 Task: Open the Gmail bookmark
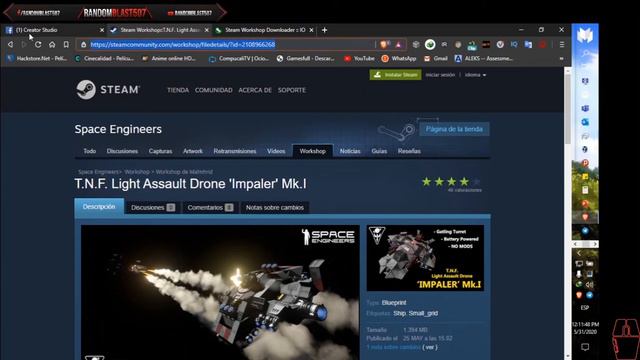click(x=436, y=58)
